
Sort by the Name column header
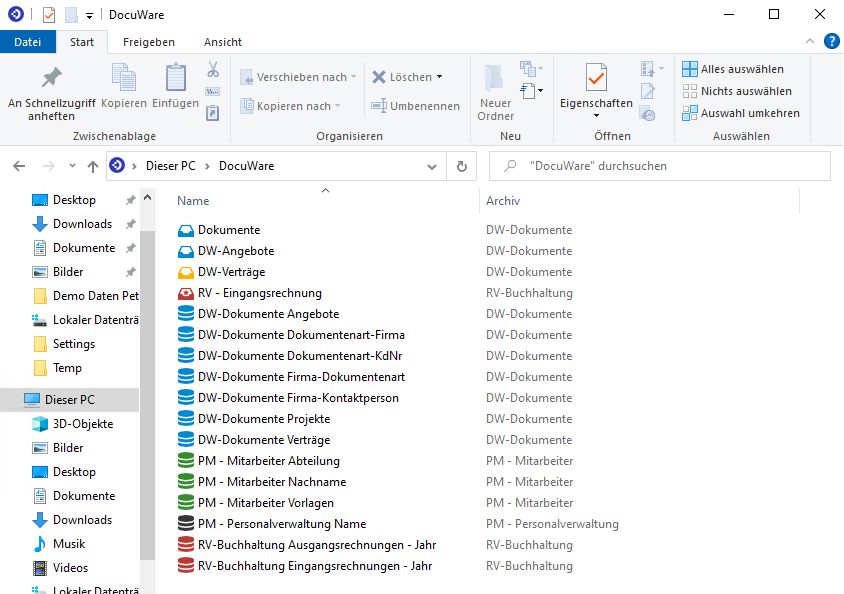point(193,201)
